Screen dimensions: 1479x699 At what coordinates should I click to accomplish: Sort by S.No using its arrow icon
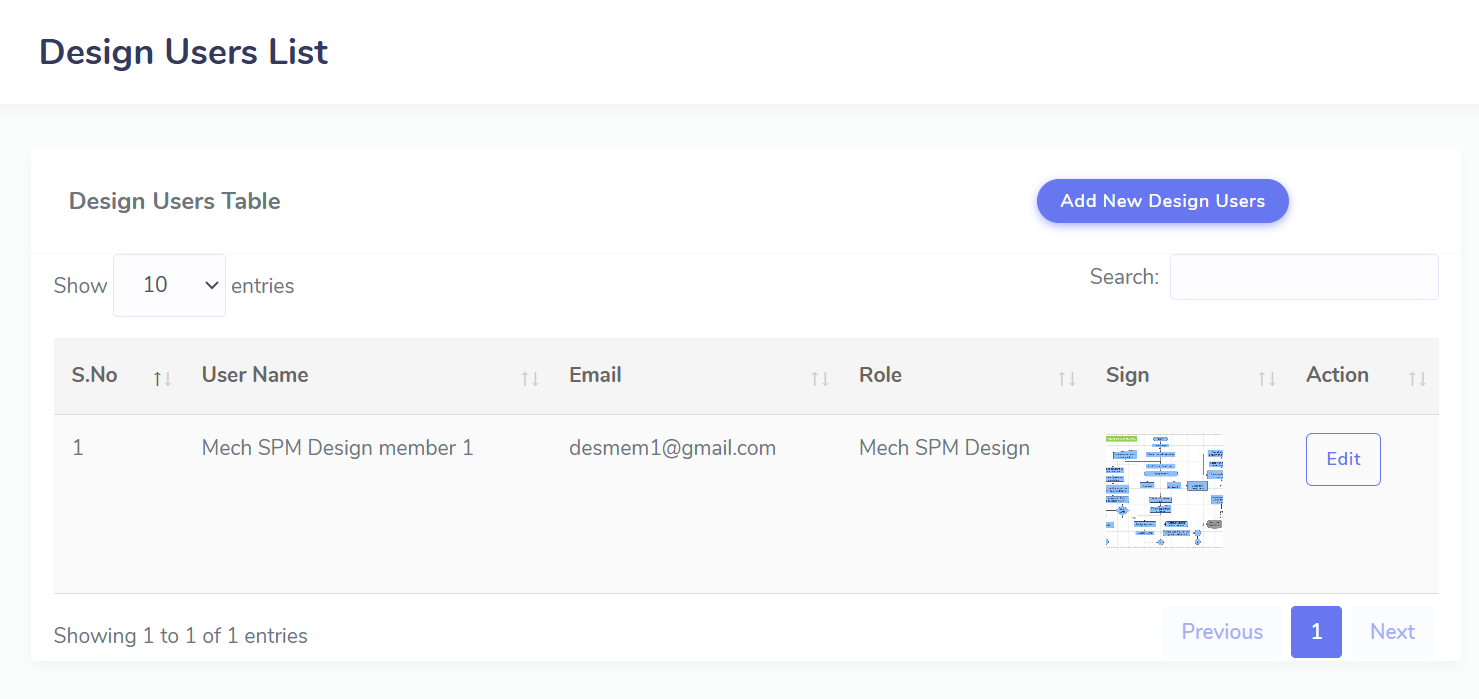162,378
